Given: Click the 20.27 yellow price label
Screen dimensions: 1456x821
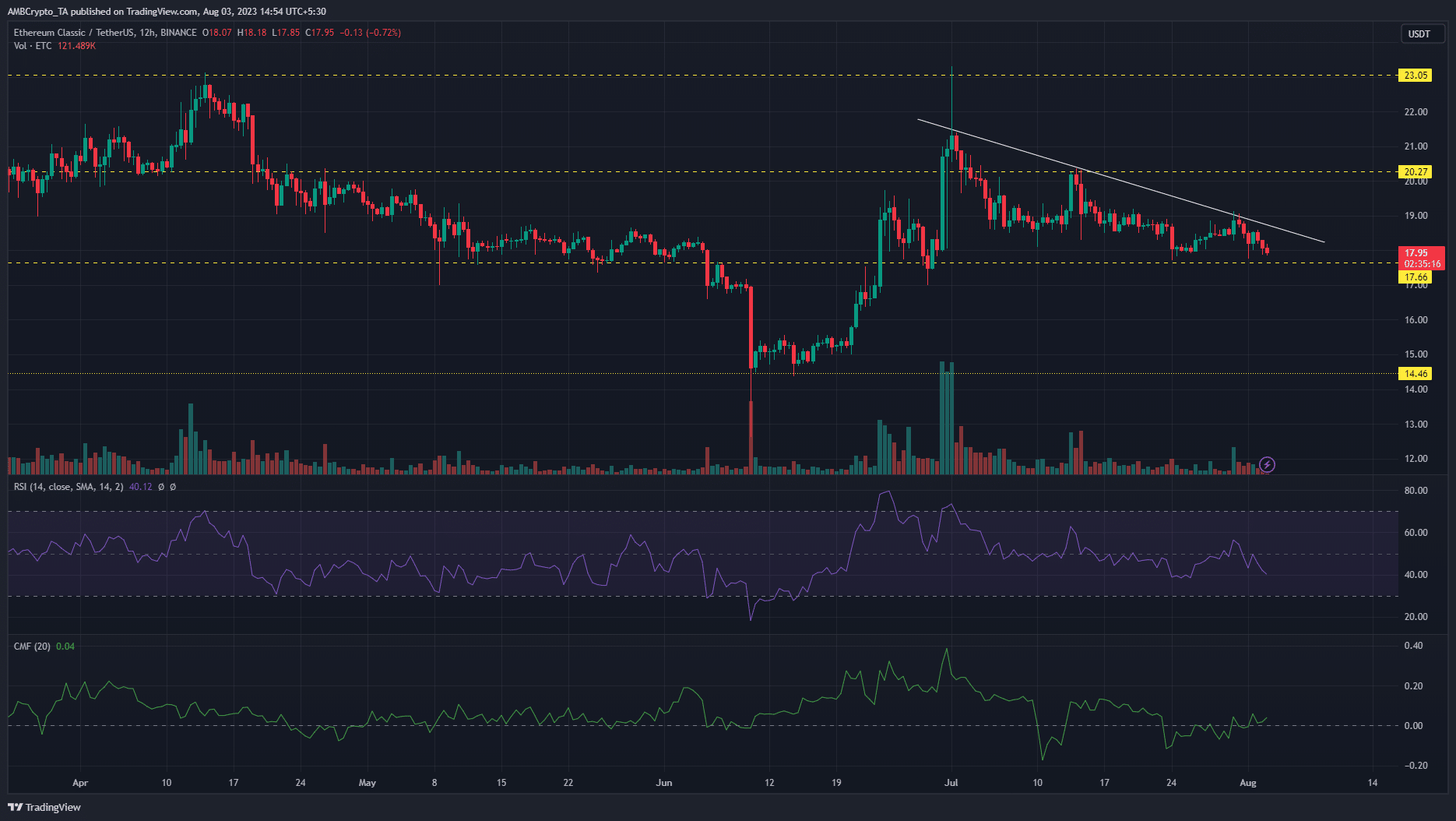Looking at the screenshot, I should [x=1416, y=172].
